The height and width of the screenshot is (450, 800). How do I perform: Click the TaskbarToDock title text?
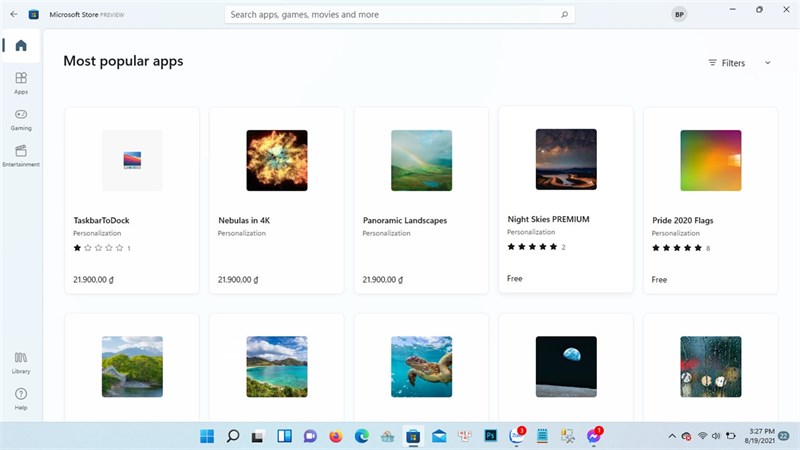(x=102, y=220)
